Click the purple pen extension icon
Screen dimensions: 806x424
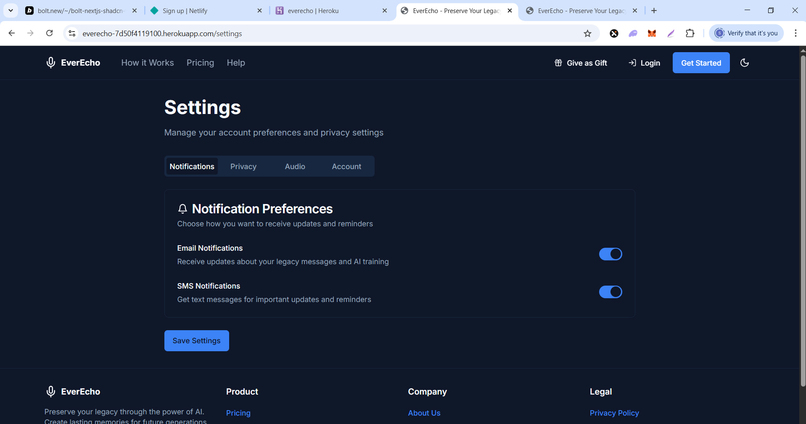click(671, 33)
